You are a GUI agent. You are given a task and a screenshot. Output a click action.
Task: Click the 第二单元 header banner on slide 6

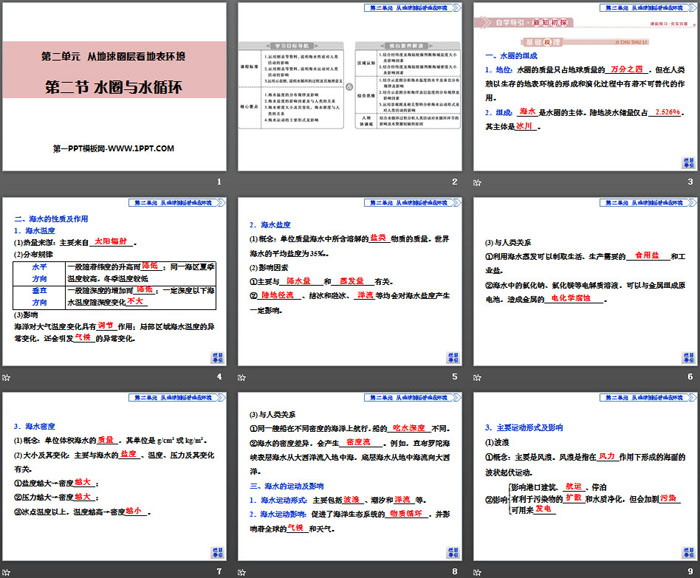coord(648,203)
